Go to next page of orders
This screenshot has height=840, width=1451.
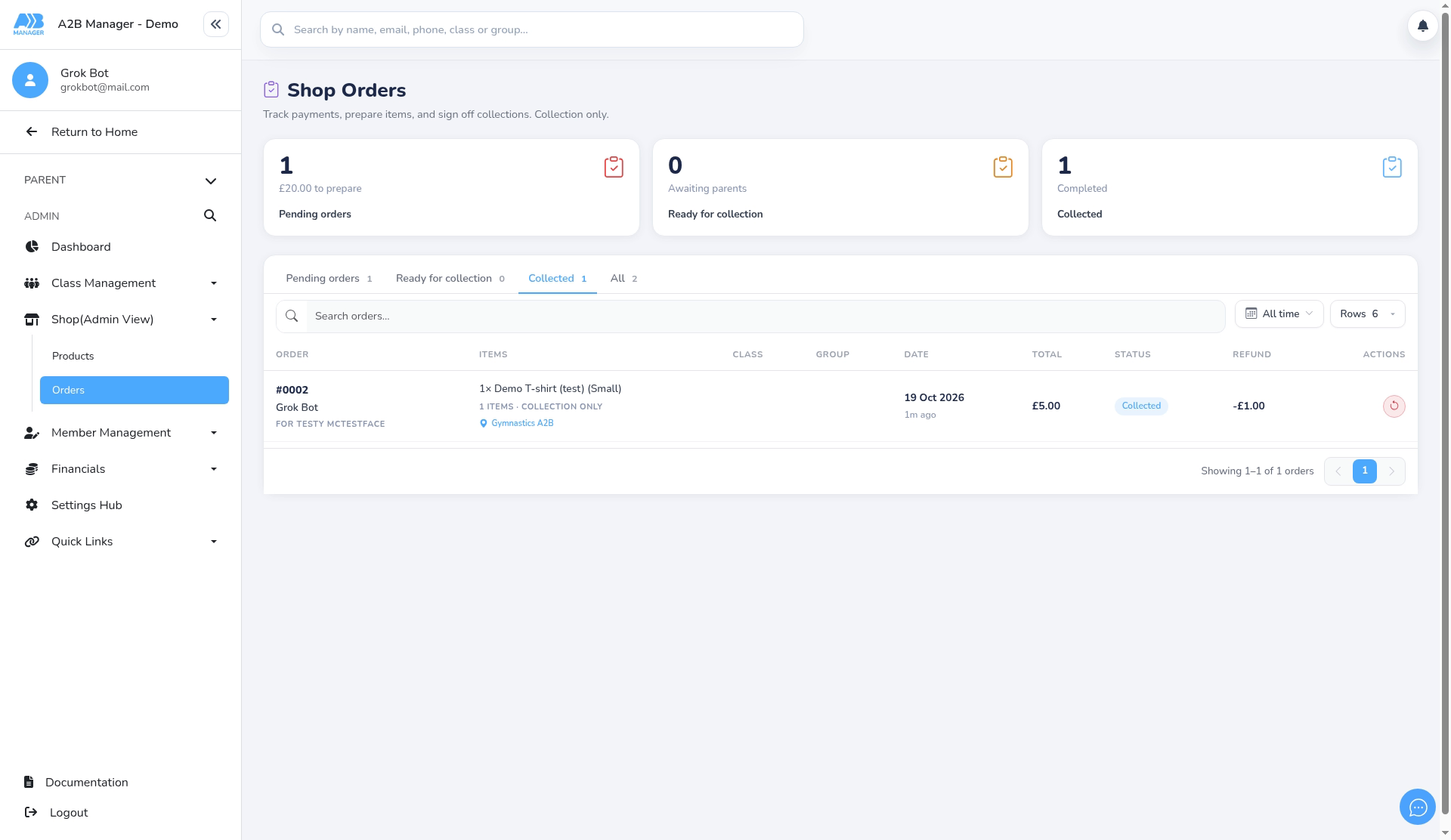1391,471
